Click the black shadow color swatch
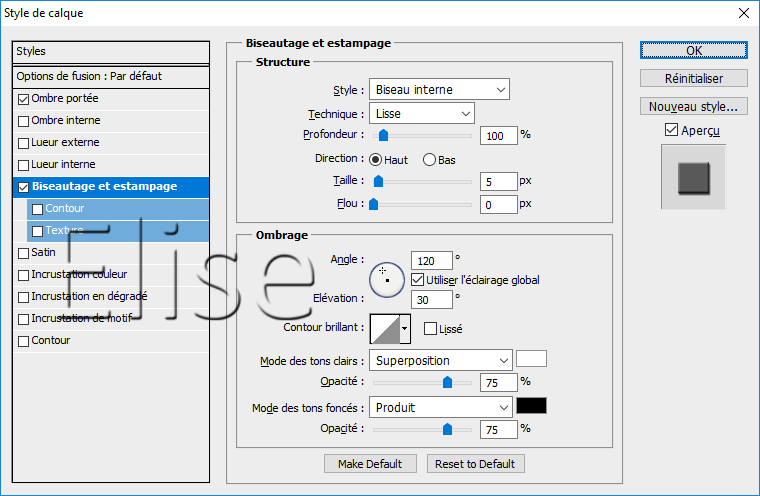 click(531, 406)
